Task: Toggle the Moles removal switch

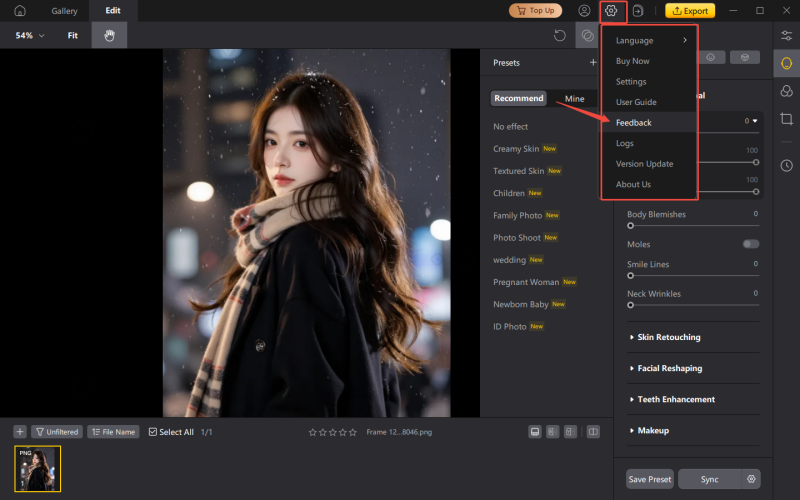Action: [x=750, y=244]
